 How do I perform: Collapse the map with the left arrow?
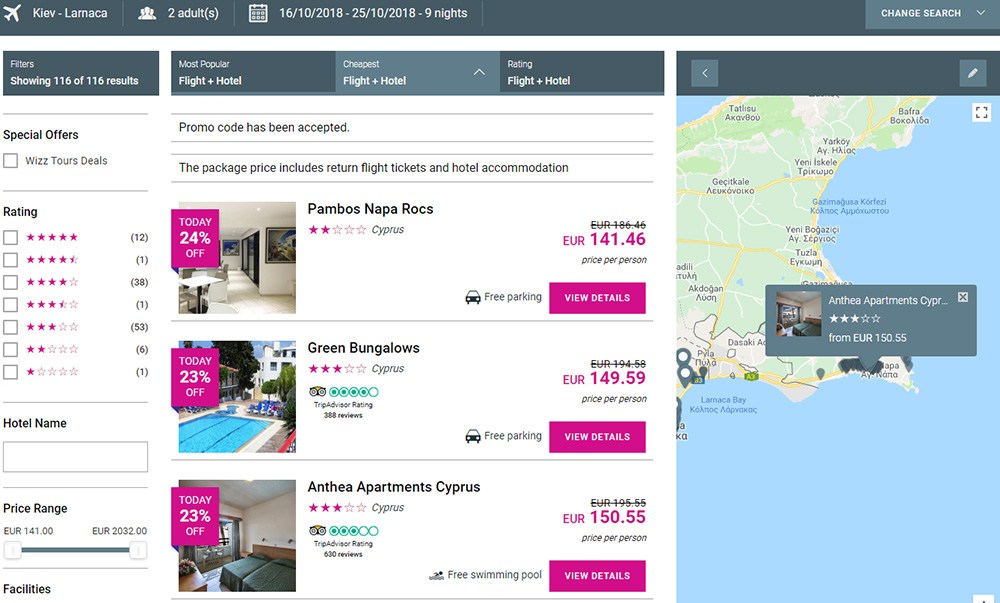click(x=704, y=73)
